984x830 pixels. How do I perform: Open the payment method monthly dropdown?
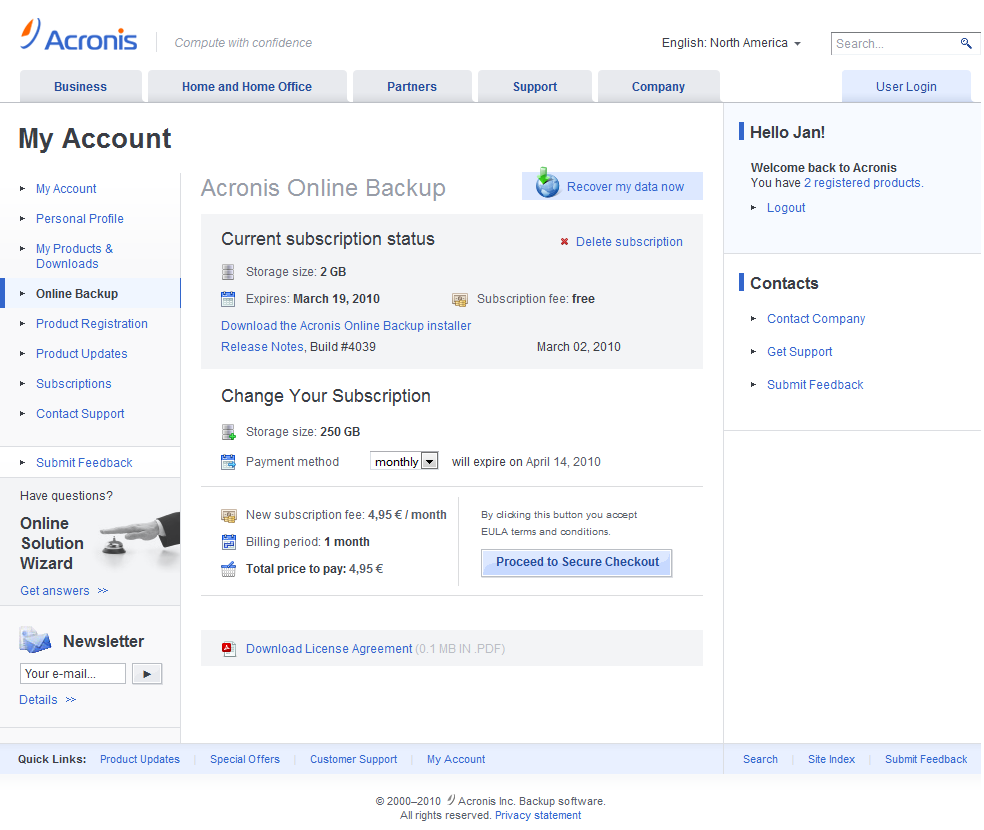[404, 462]
